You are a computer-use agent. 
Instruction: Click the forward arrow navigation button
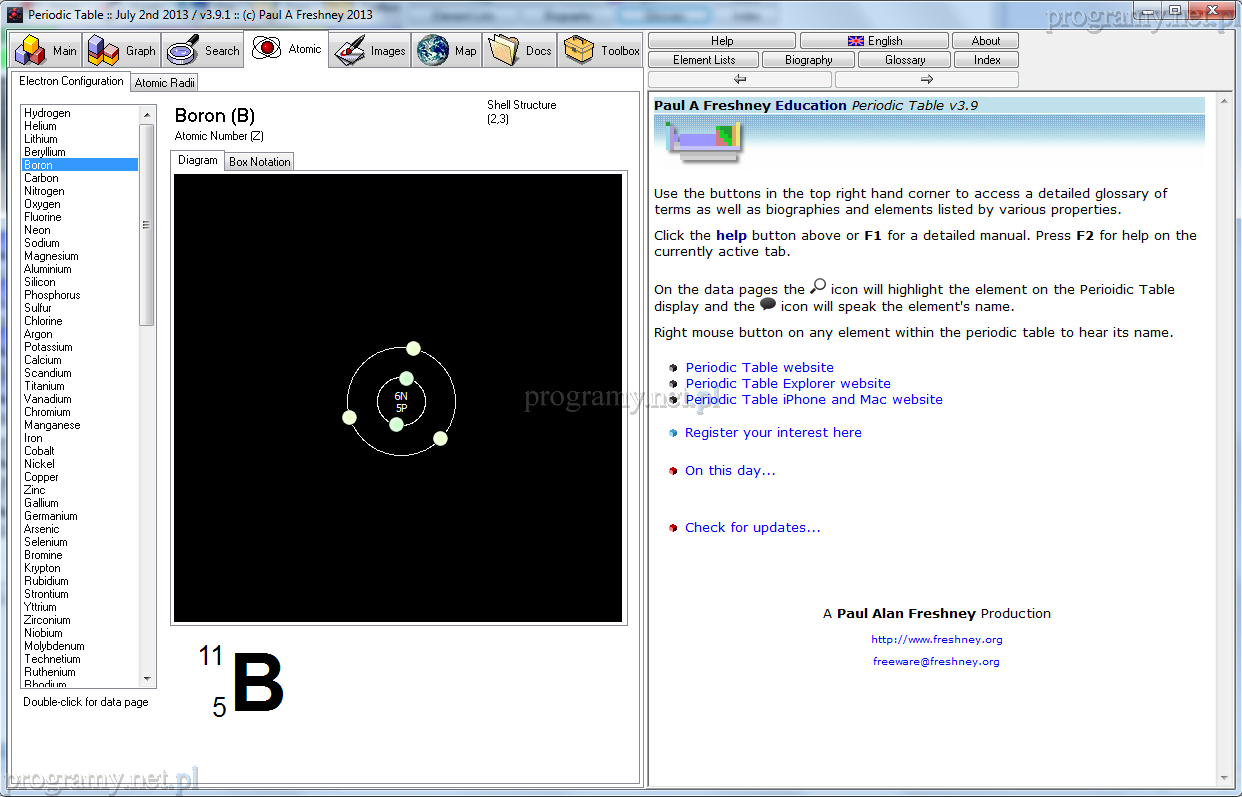[x=926, y=79]
